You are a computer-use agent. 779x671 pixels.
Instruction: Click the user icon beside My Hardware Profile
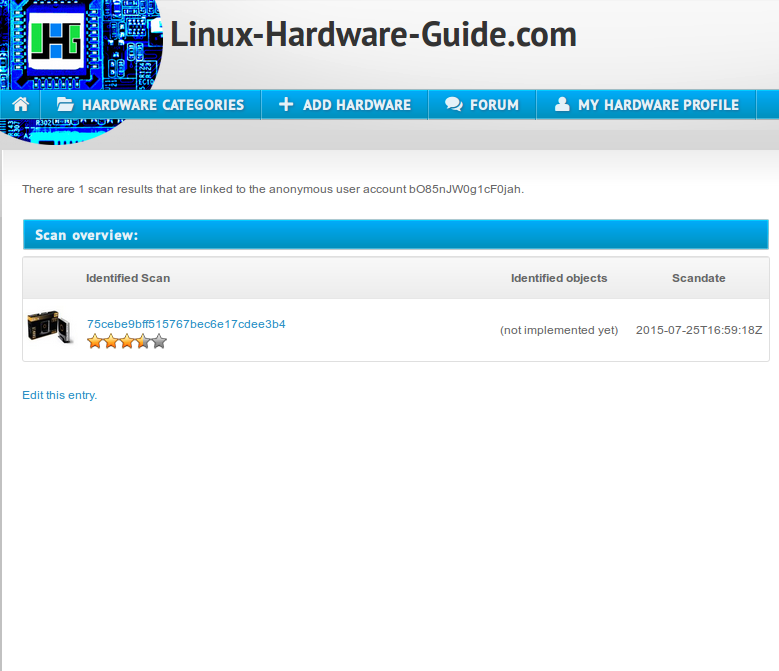562,104
